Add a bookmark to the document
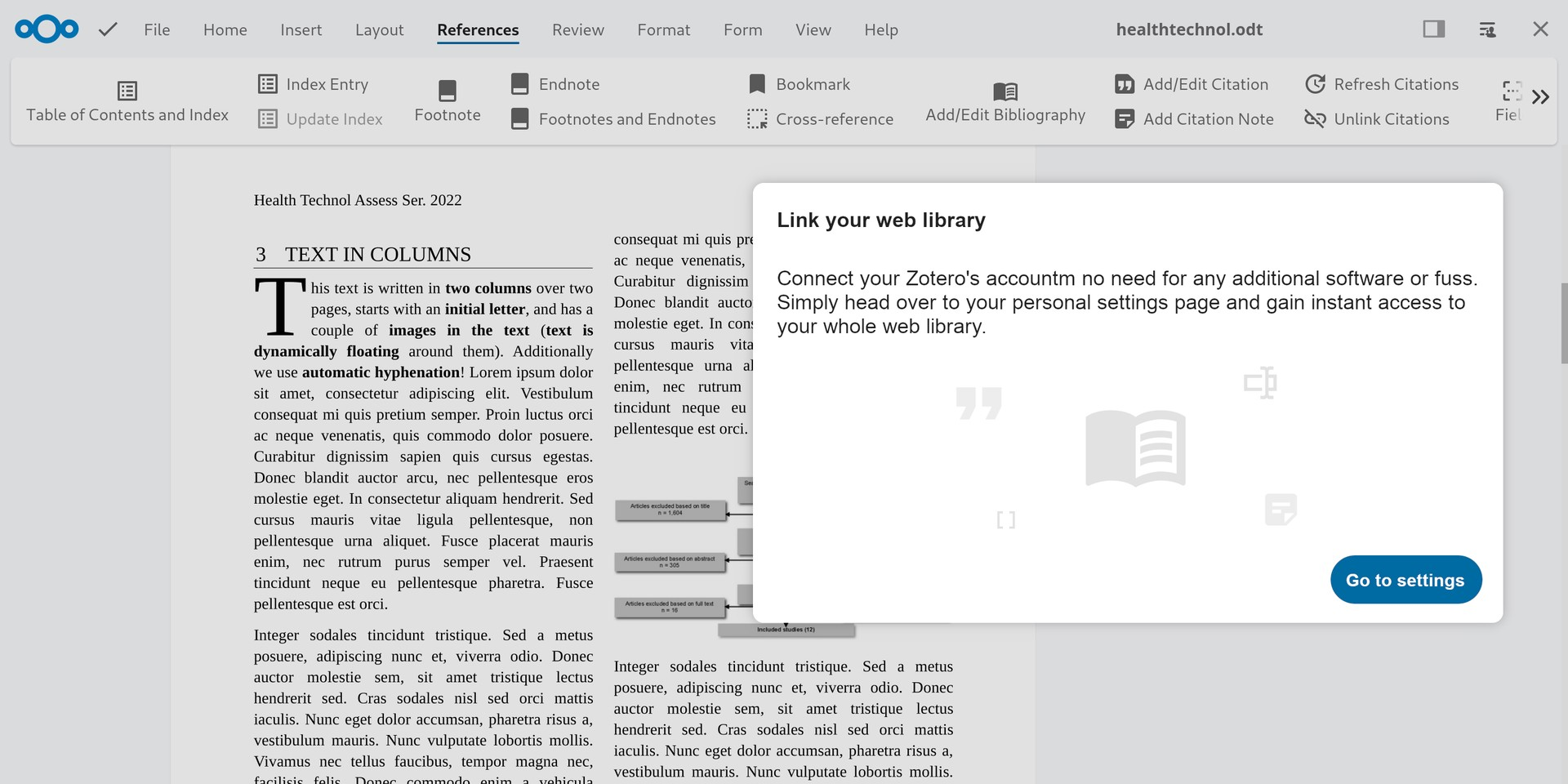Viewport: 1568px width, 784px height. (797, 84)
